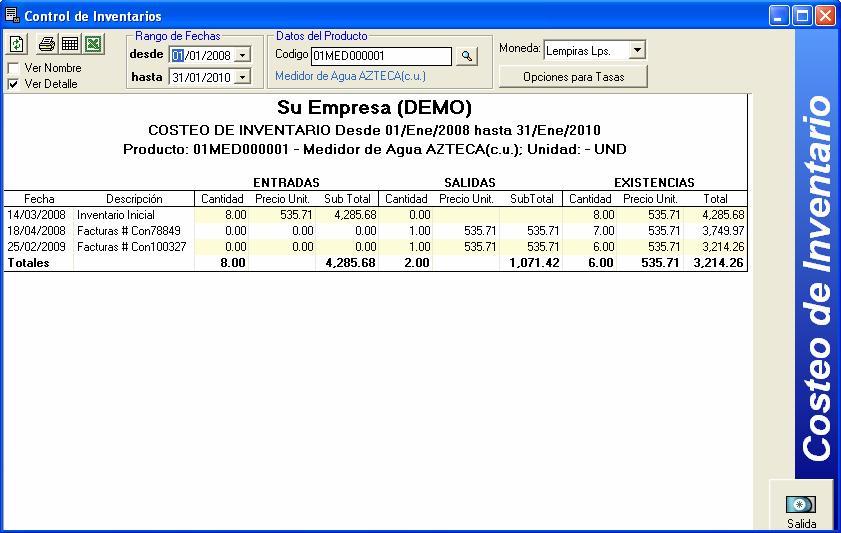The height and width of the screenshot is (533, 841).
Task: Click the Fecha column header
Action: (39, 199)
